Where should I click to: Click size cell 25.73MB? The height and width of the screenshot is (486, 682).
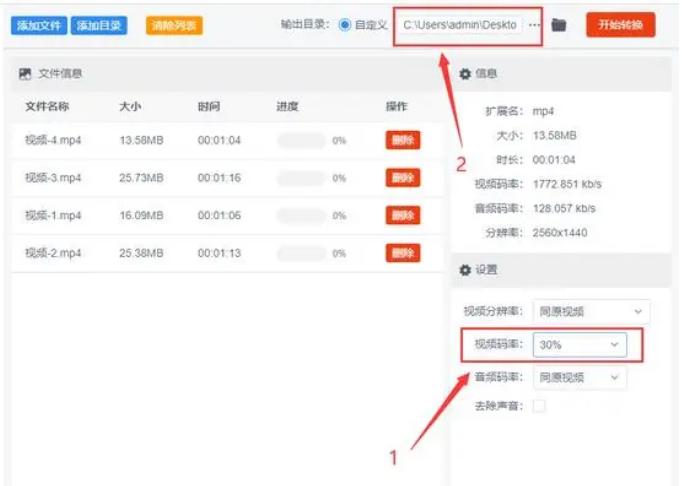point(141,178)
